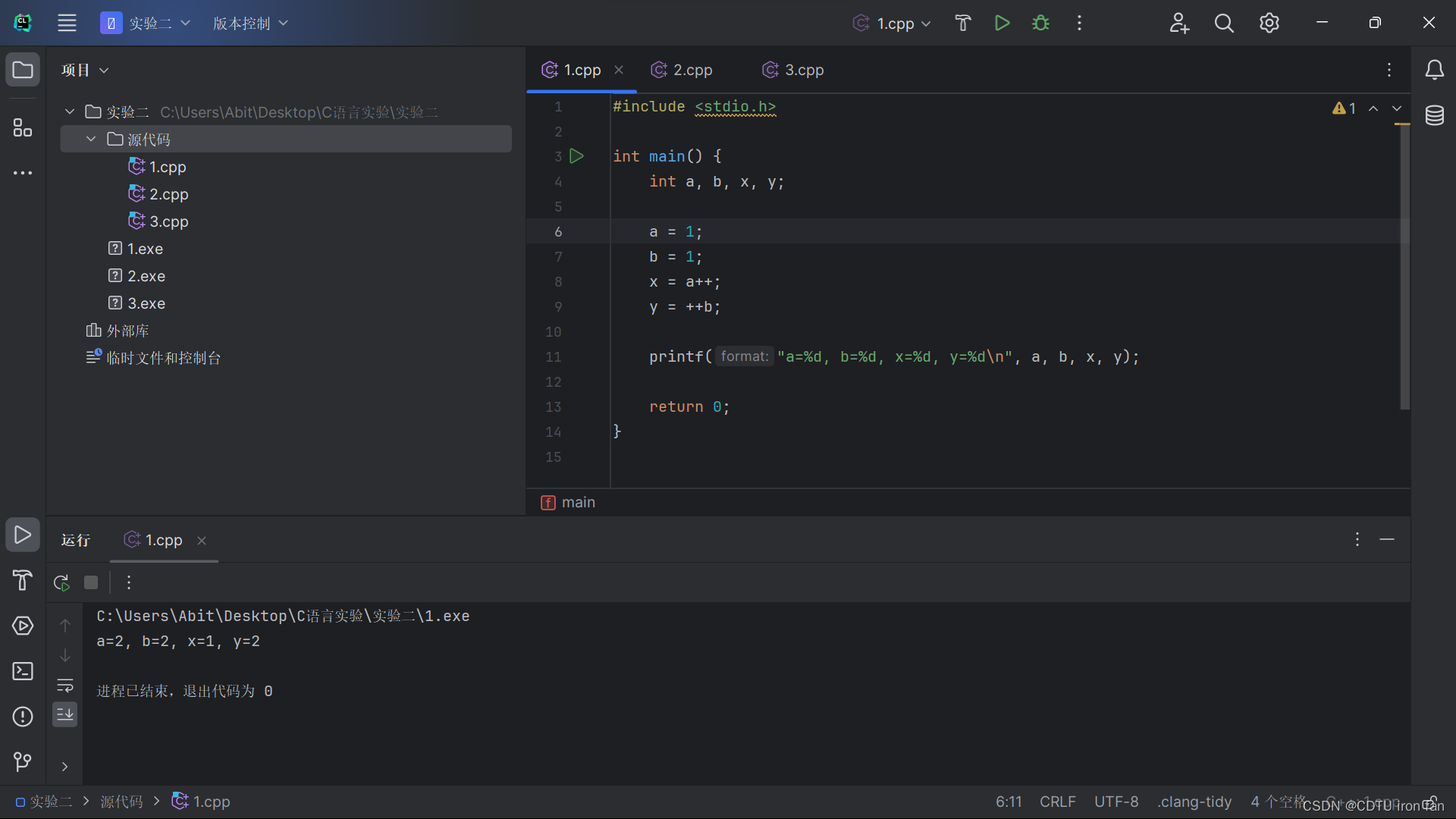Open the Problems tool window icon
The width and height of the screenshot is (1456, 819).
(x=23, y=717)
